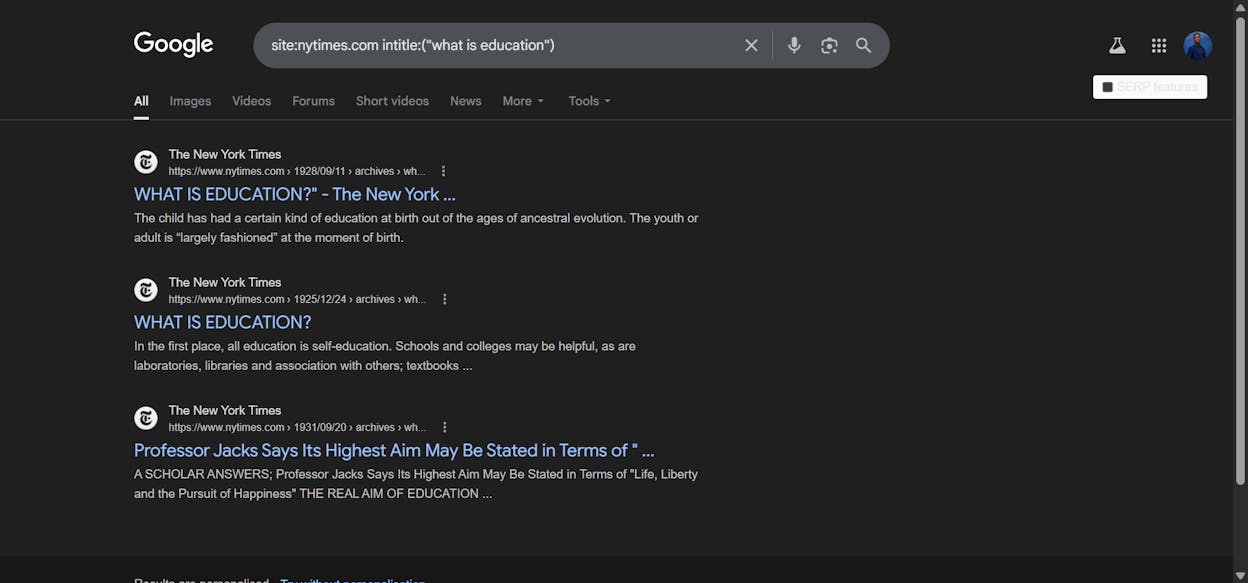Screen dimensions: 1248x583
Task: Open the Google apps grid
Action: 1159,45
